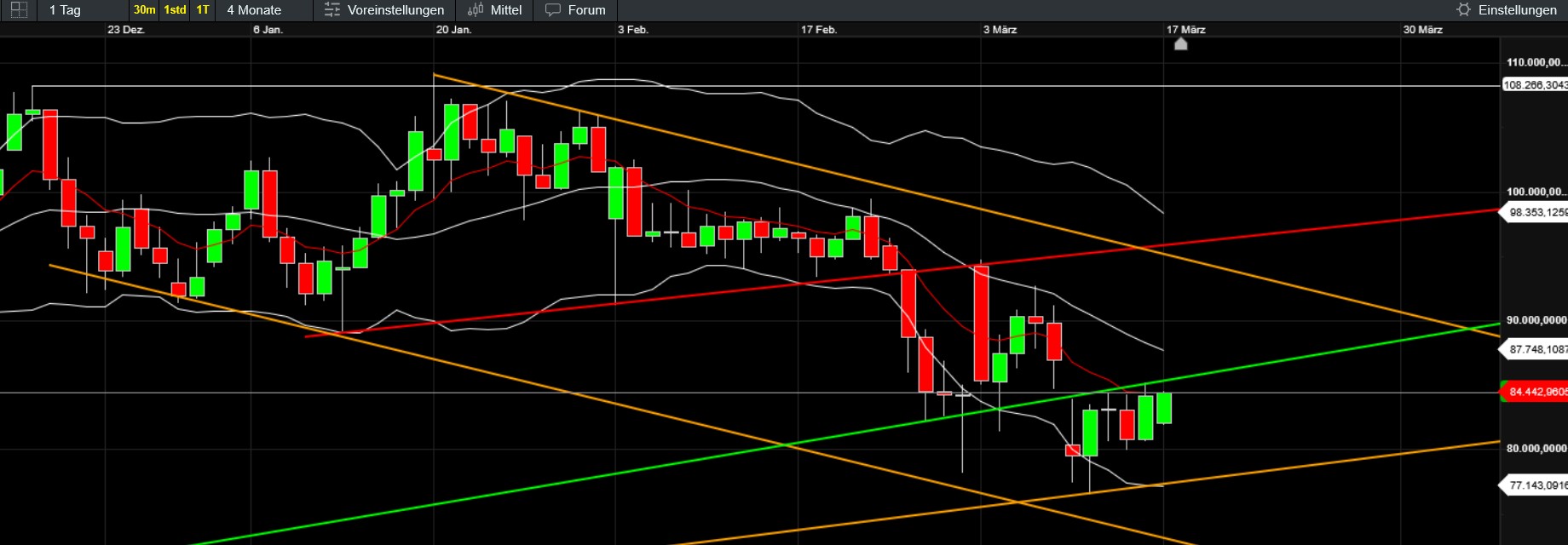Click the 80.000,0000 price axis label
This screenshot has width=1568, height=545.
pos(1536,448)
